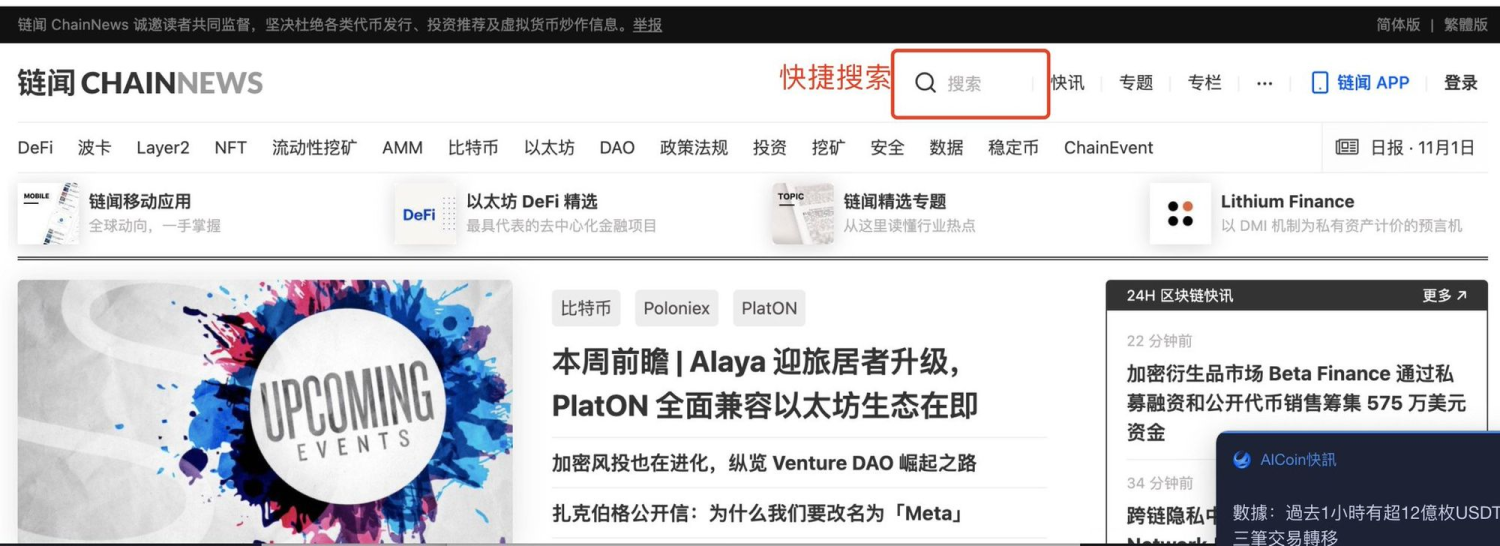
Task: Click the magnifier search icon
Action: (x=926, y=83)
